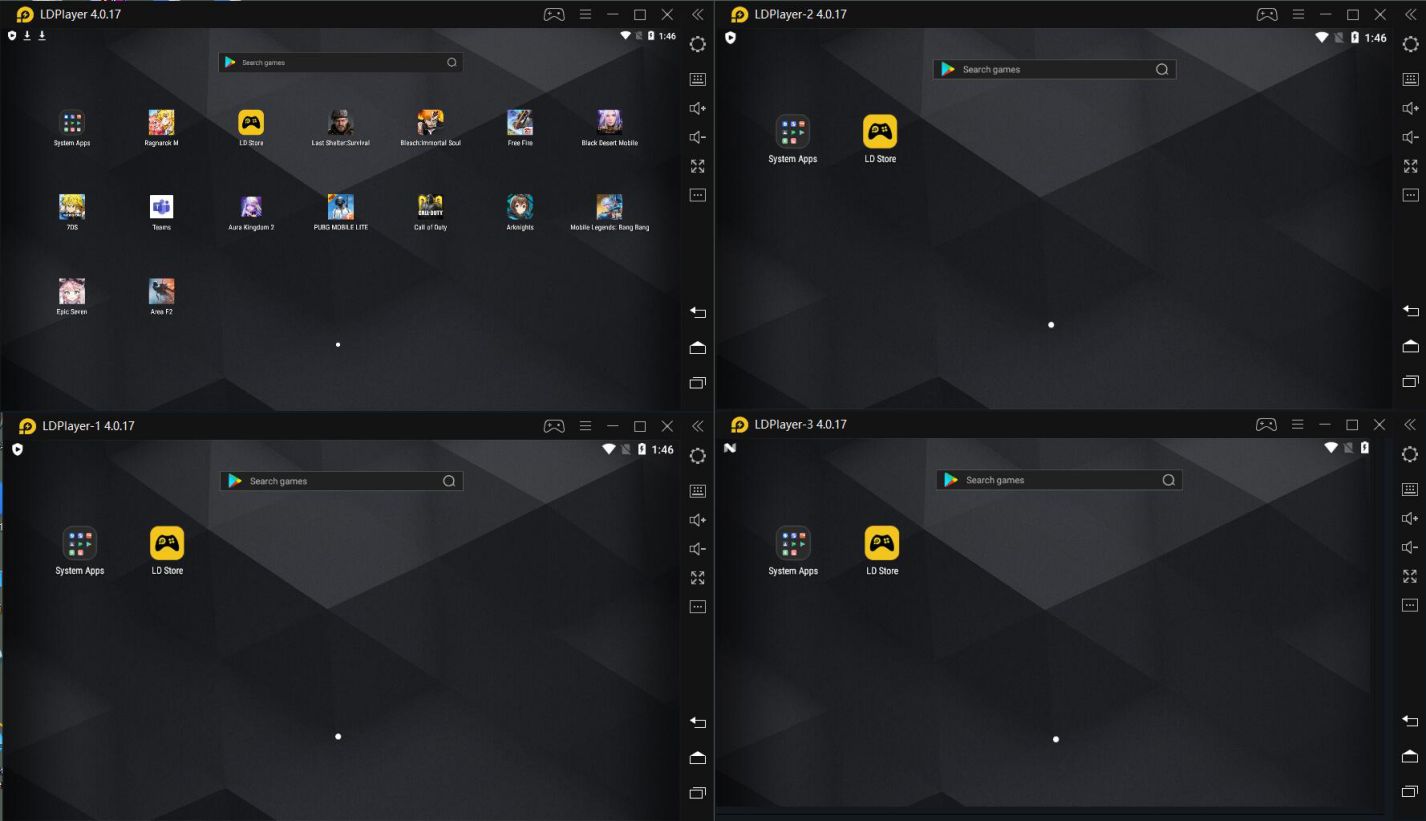Tap Android back button in LDPlayer-1
The image size is (1426, 821).
(698, 722)
